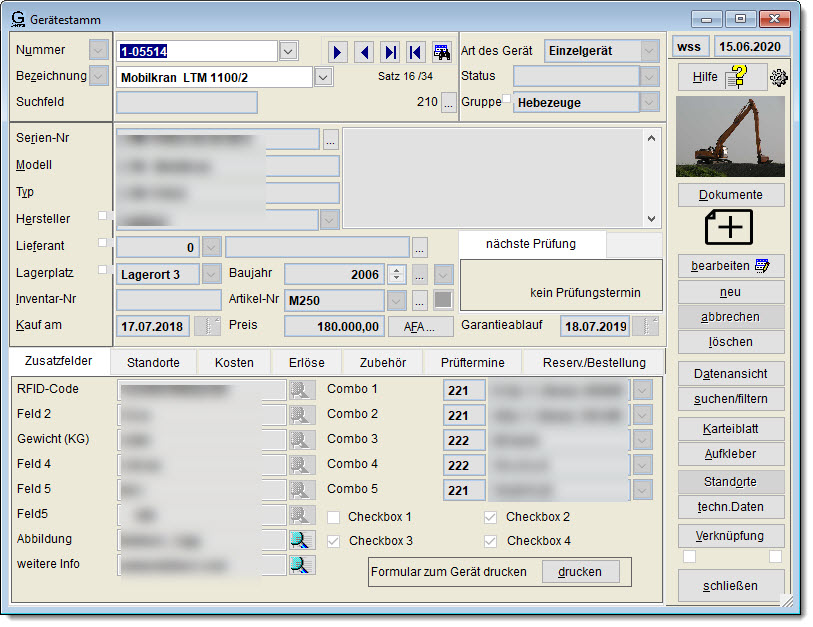813x627 pixels.
Task: Click the magnifier next to Abbildung field
Action: (x=301, y=540)
